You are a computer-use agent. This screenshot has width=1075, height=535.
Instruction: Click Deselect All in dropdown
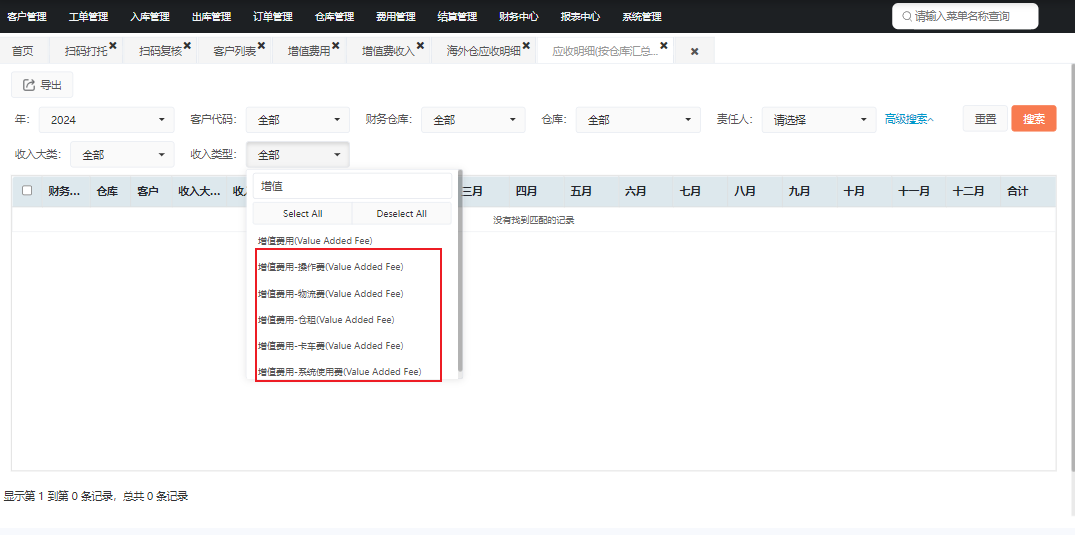tap(402, 213)
